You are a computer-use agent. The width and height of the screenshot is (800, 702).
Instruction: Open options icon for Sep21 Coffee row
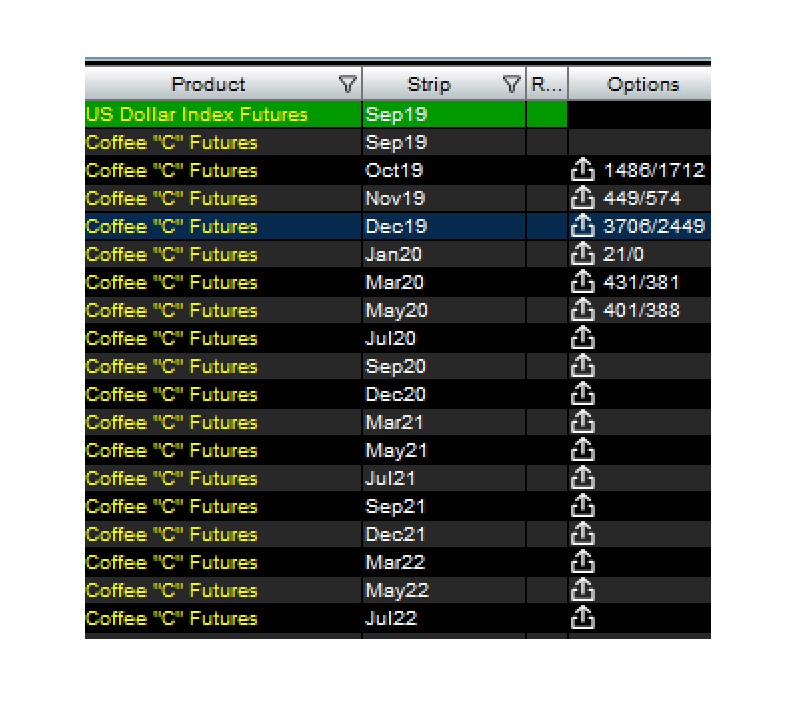[583, 506]
